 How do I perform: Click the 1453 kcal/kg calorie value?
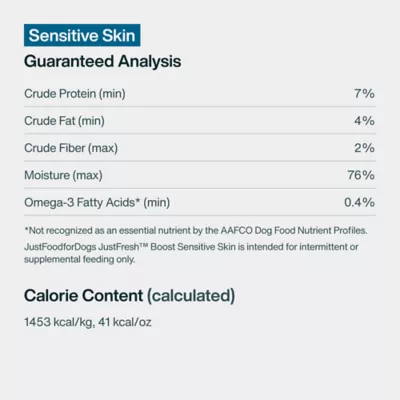[x=58, y=322]
